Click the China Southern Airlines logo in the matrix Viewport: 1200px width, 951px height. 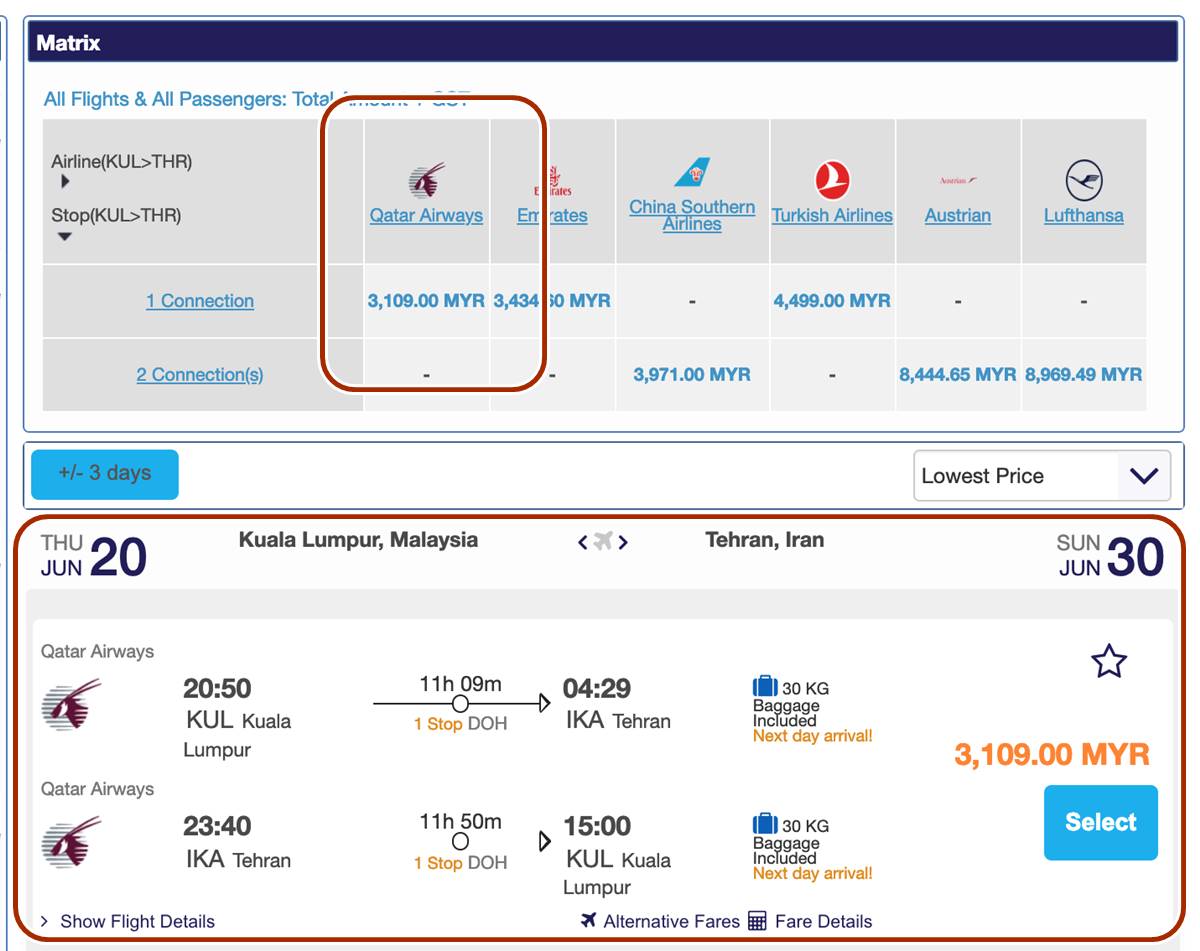coord(692,172)
